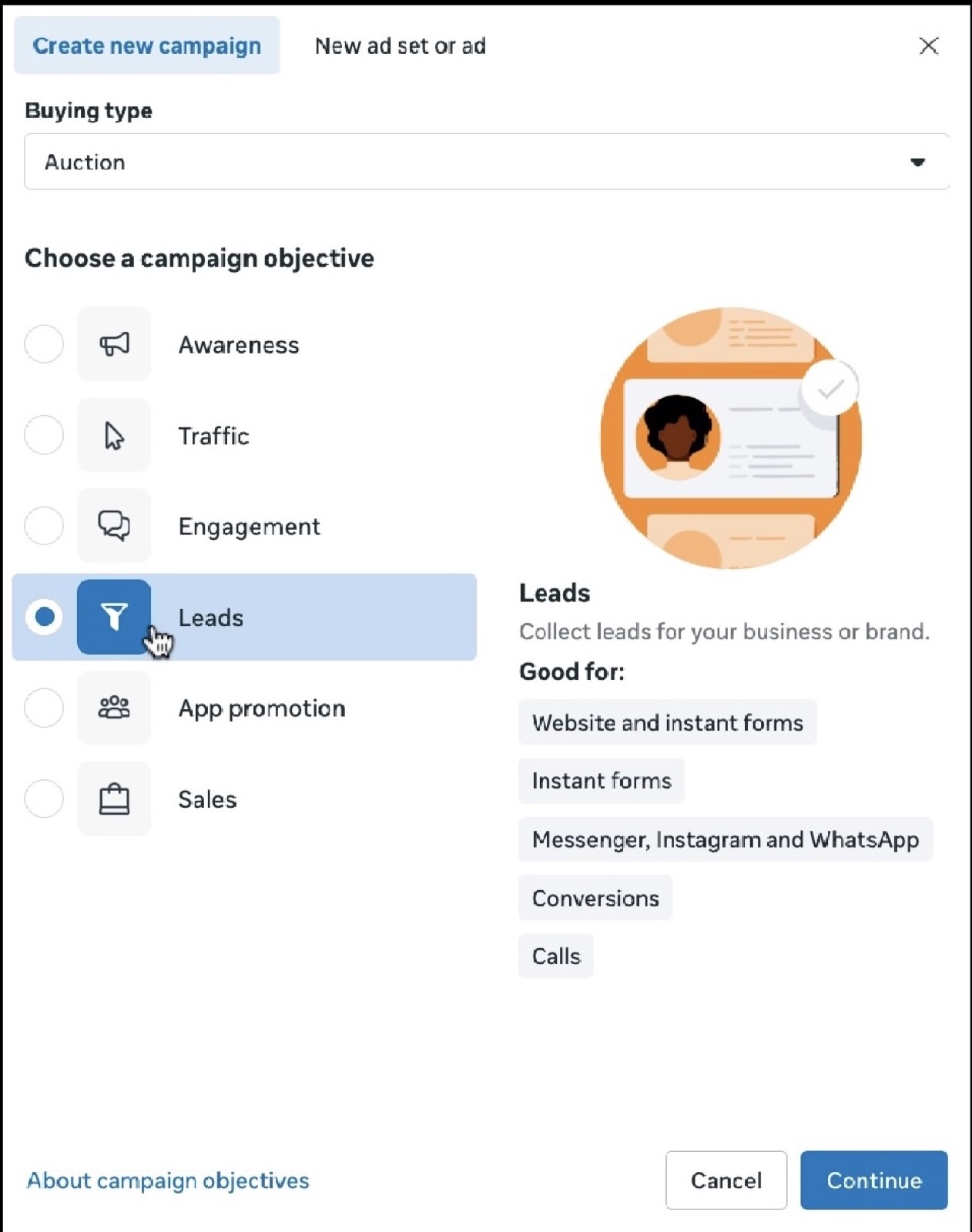Click the Instant forms tag
Image resolution: width=972 pixels, height=1232 pixels.
(x=602, y=781)
